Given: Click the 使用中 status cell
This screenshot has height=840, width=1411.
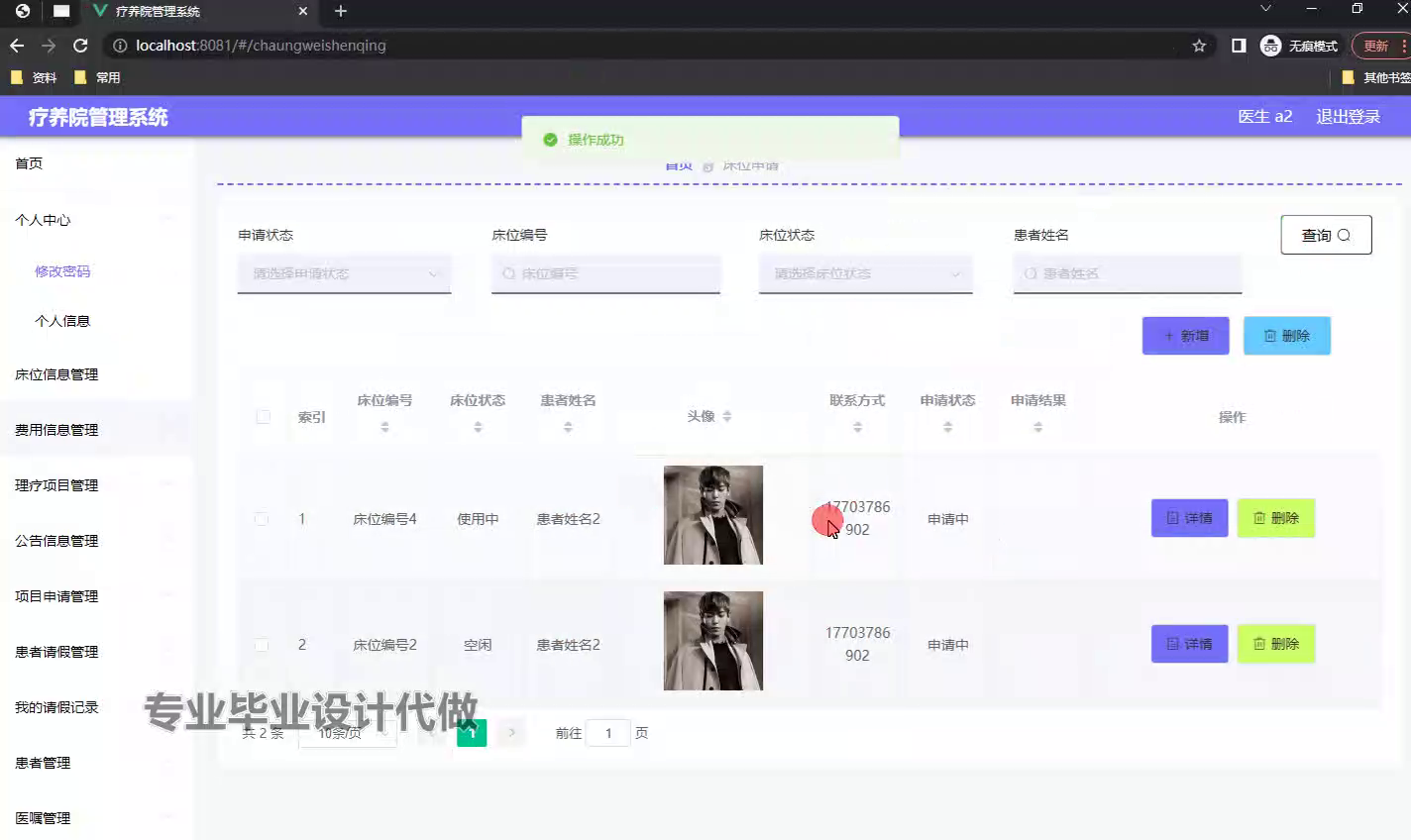Looking at the screenshot, I should [x=478, y=519].
